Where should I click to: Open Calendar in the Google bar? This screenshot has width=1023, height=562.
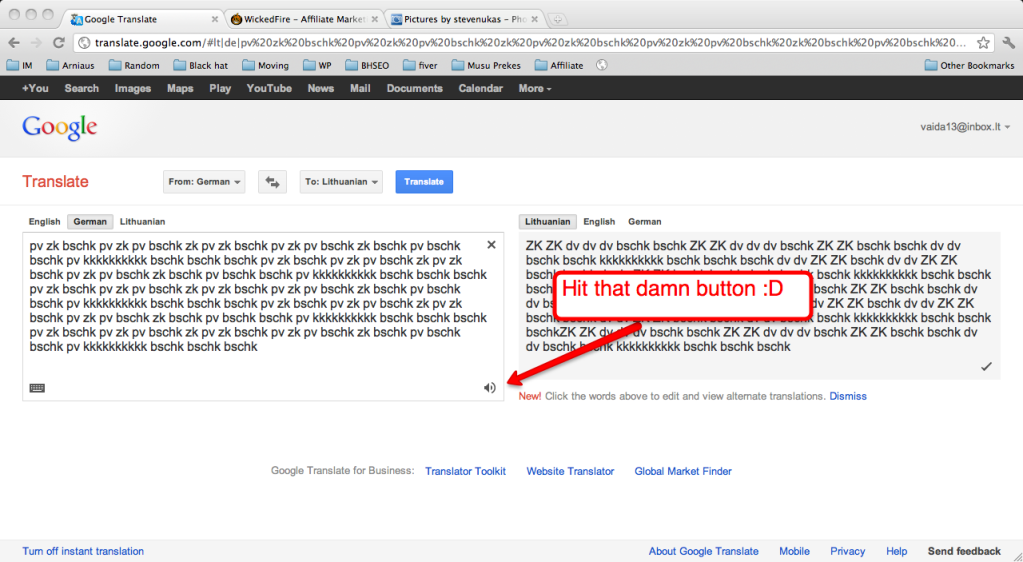point(480,88)
